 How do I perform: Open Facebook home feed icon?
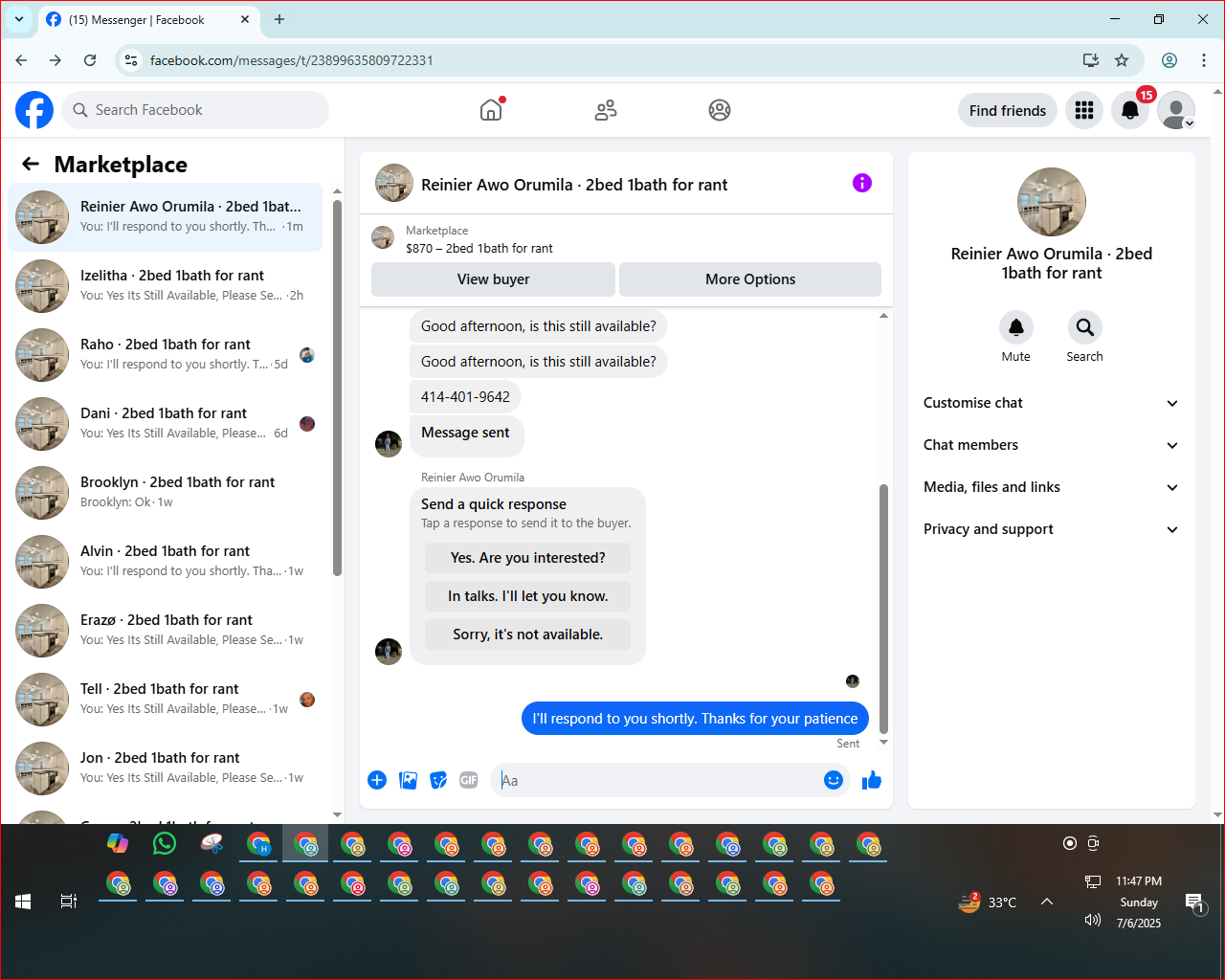[x=491, y=110]
